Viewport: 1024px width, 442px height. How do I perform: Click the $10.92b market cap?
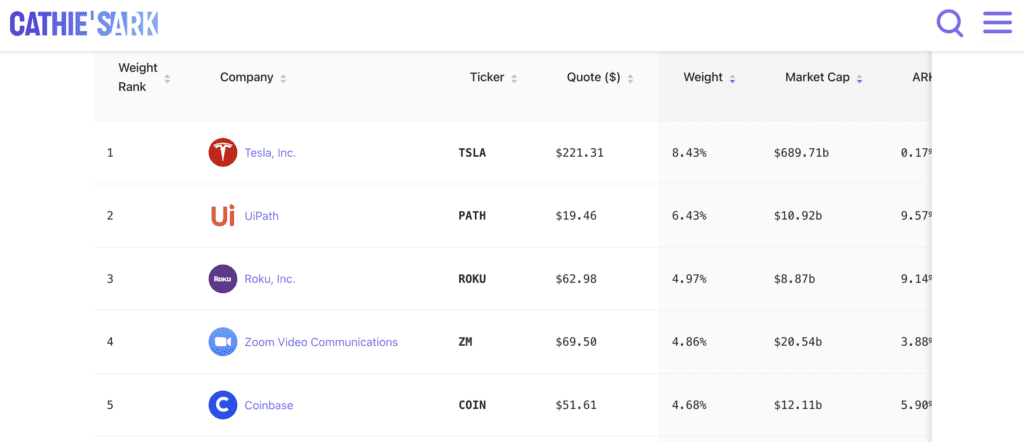(798, 215)
